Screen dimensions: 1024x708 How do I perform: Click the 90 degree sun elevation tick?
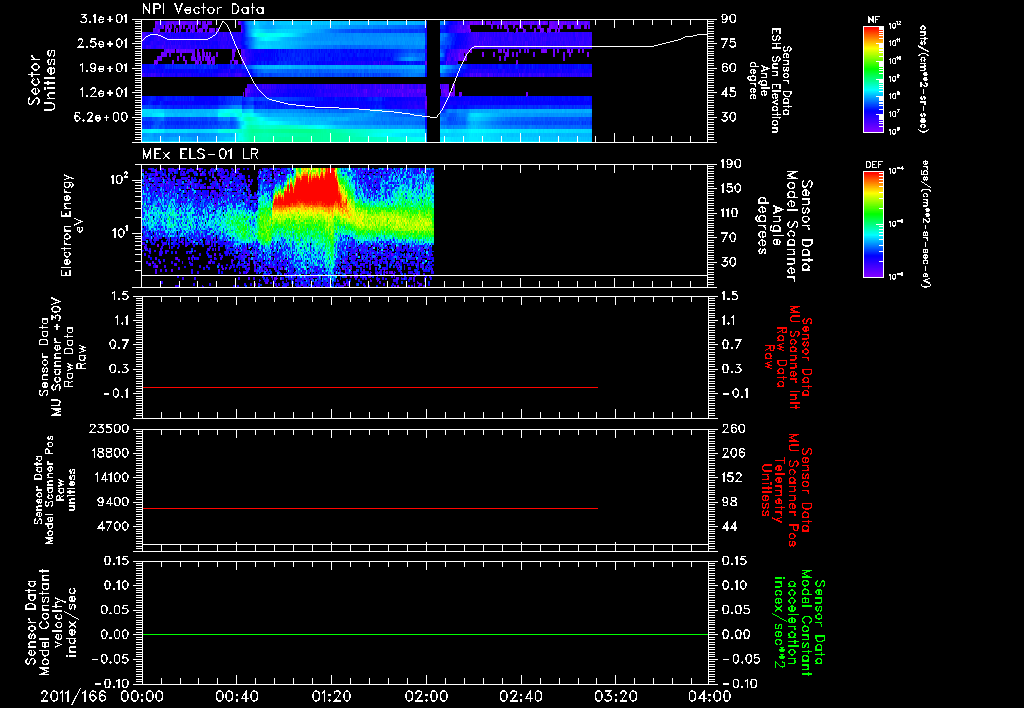[728, 19]
